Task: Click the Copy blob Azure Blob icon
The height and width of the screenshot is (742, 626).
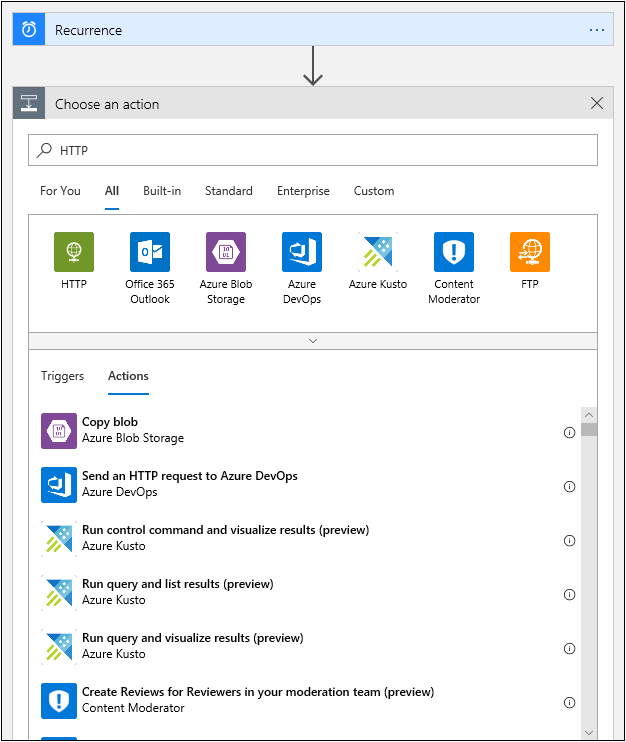Action: pyautogui.click(x=59, y=431)
